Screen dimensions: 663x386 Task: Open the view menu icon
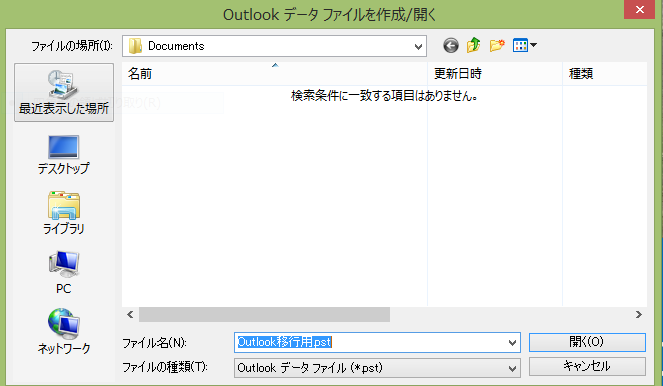point(520,45)
